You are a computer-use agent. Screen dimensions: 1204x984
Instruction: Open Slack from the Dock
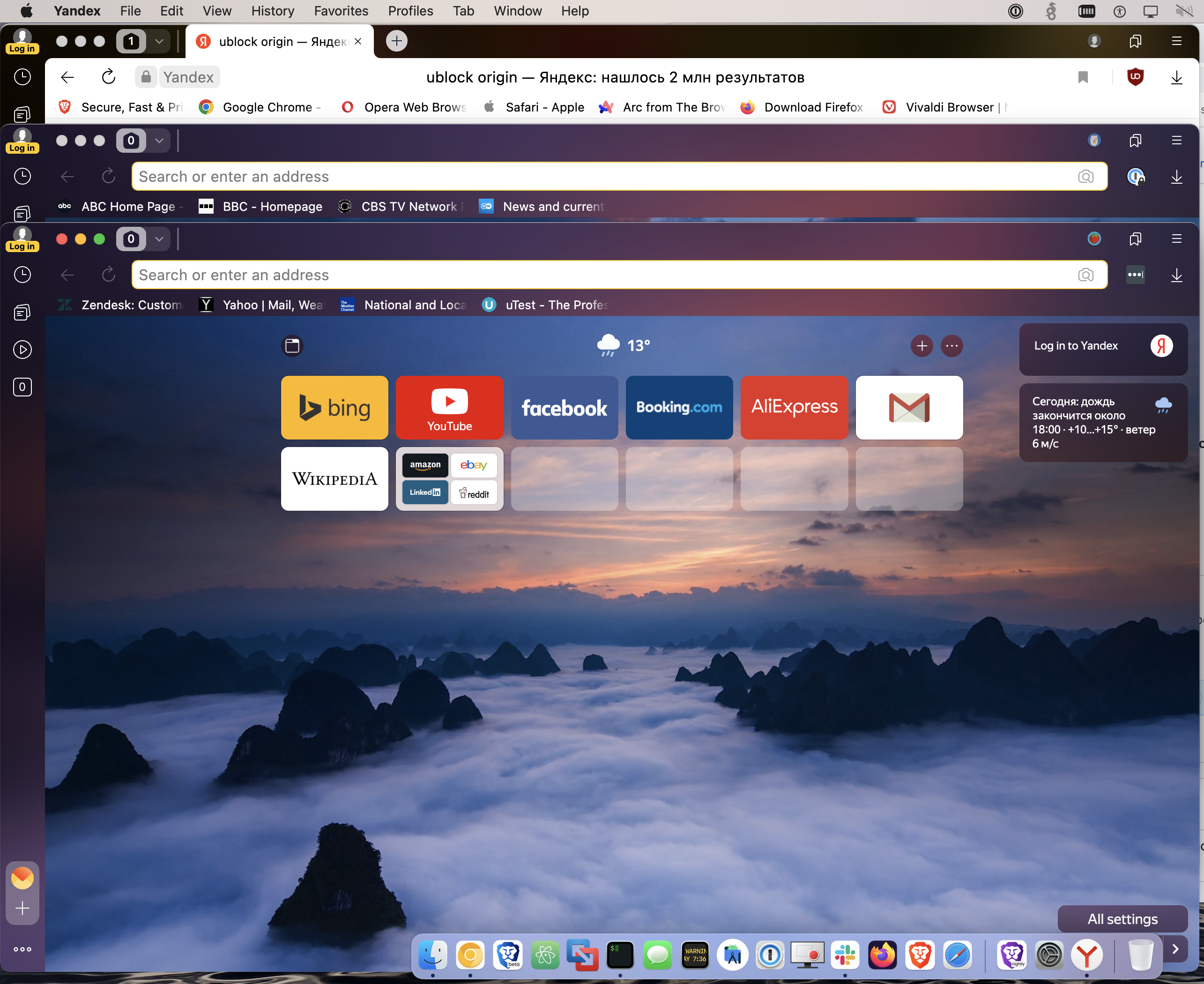click(845, 956)
